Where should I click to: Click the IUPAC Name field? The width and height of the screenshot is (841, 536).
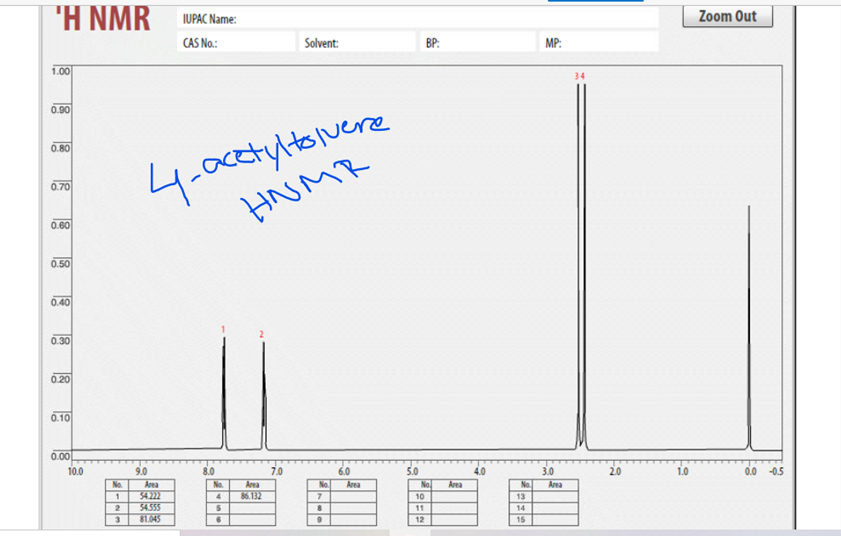point(417,19)
